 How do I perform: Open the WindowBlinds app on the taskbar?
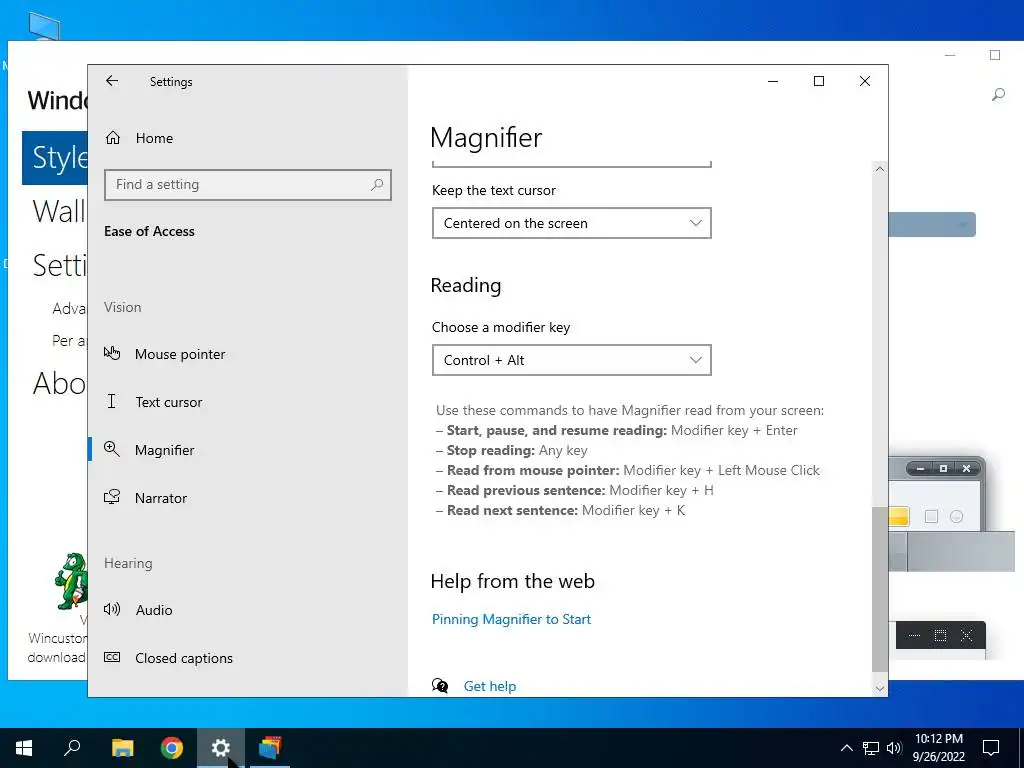(270, 748)
